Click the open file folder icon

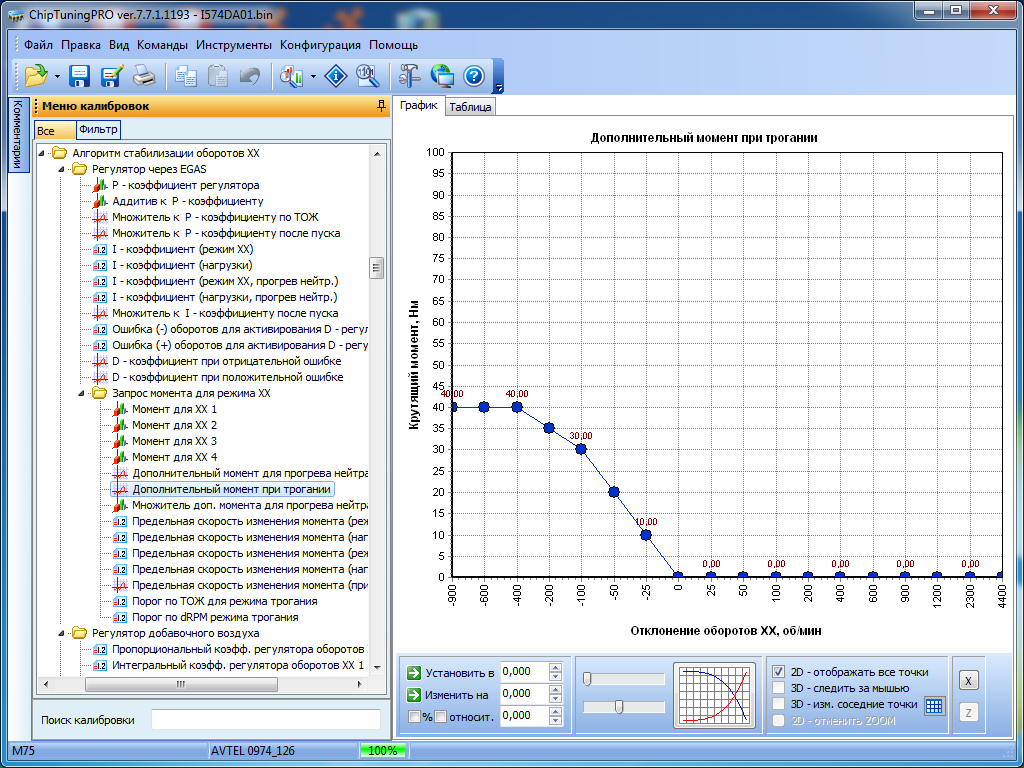point(36,76)
